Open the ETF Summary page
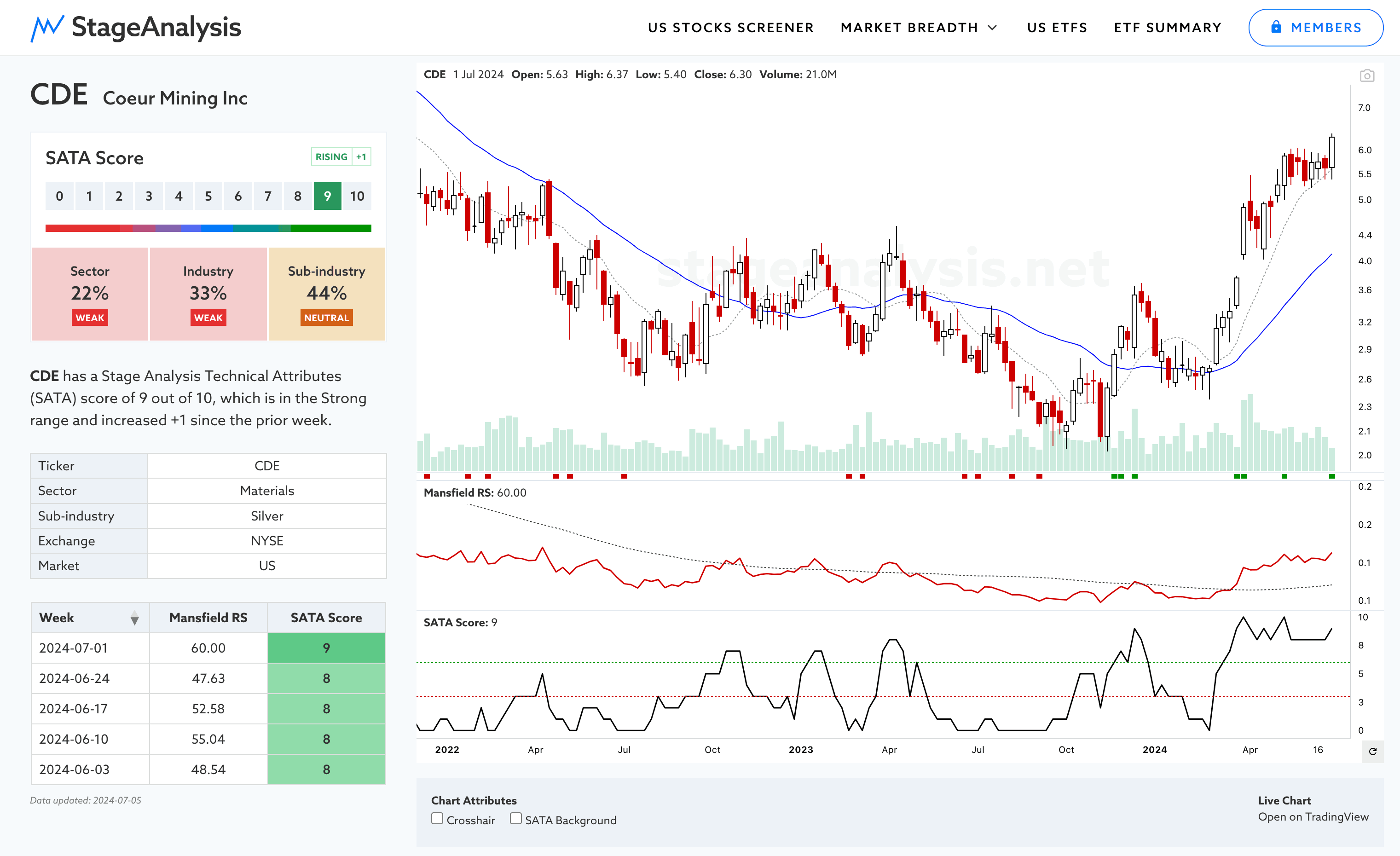Viewport: 1400px width, 856px height. pyautogui.click(x=1167, y=28)
